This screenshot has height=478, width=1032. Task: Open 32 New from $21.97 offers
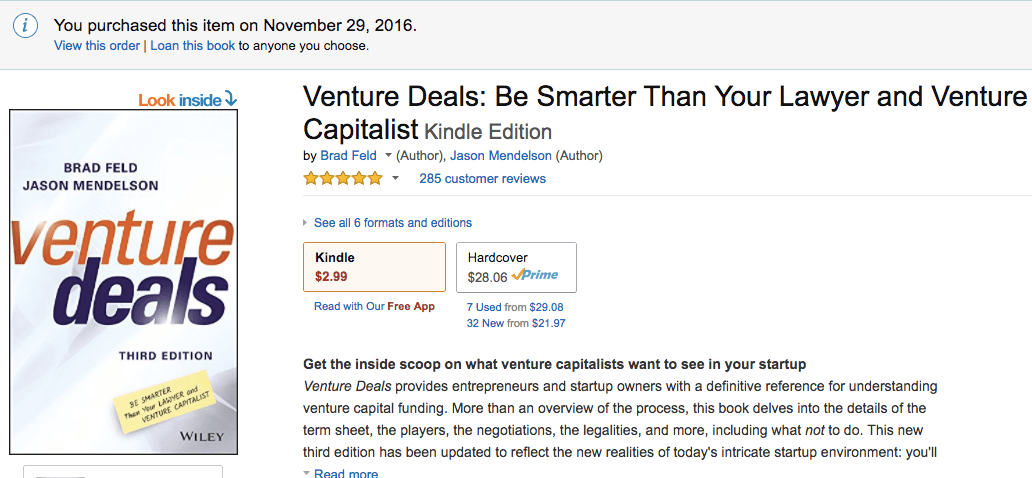(x=516, y=323)
